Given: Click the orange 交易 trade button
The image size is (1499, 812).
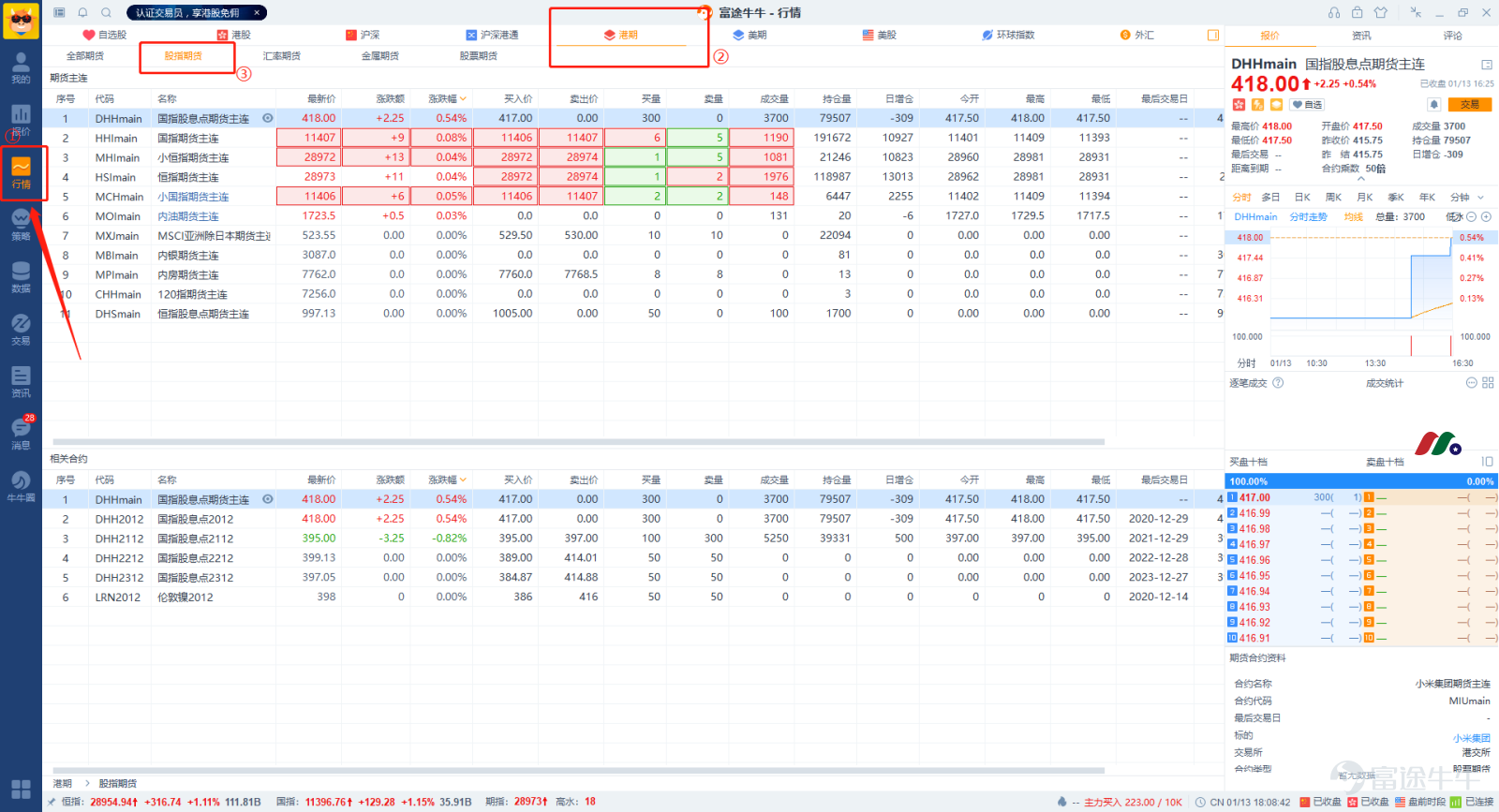Looking at the screenshot, I should click(x=1470, y=104).
